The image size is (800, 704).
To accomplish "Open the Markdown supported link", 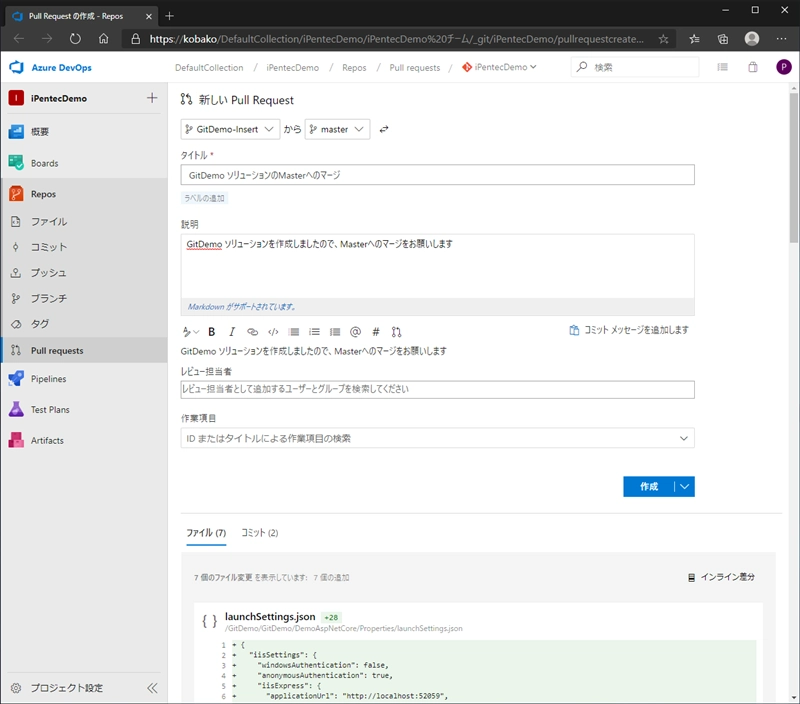I will [x=241, y=307].
